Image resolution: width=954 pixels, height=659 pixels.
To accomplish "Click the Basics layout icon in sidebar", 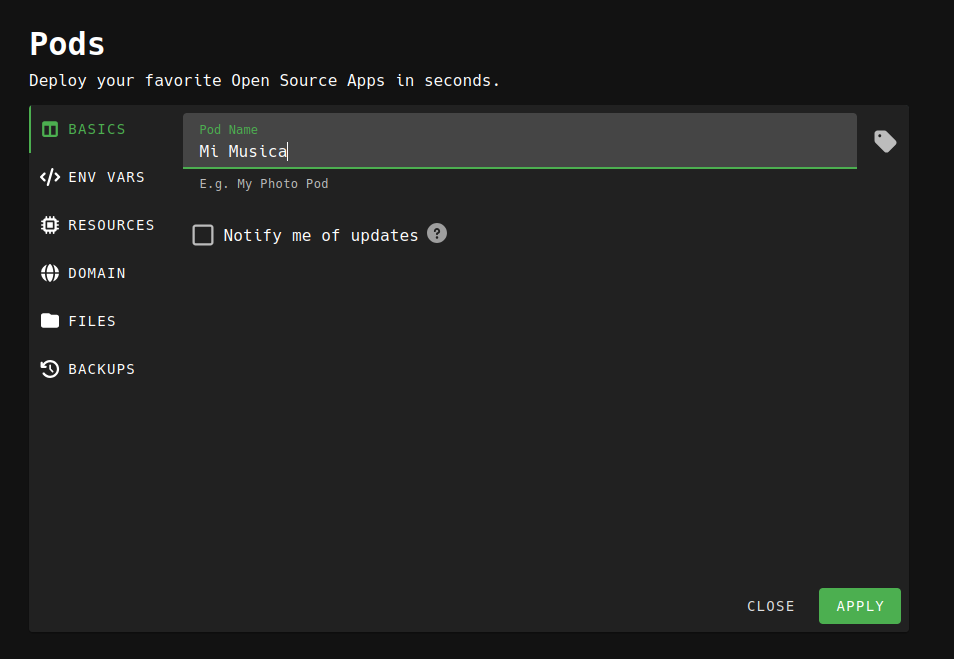I will pyautogui.click(x=50, y=129).
